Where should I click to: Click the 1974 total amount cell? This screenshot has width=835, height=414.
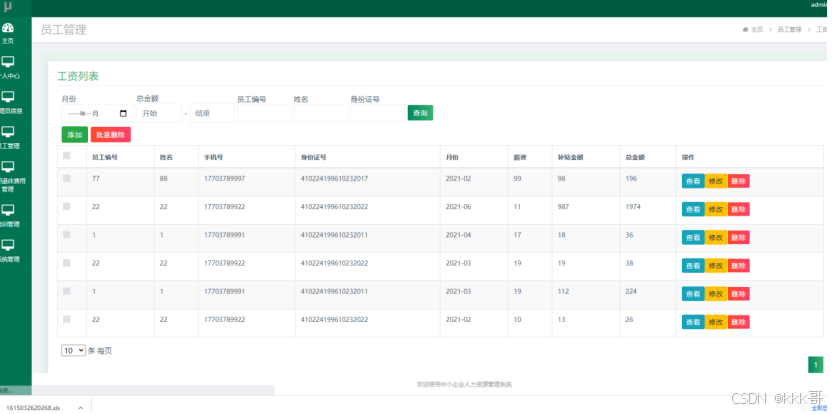click(633, 207)
